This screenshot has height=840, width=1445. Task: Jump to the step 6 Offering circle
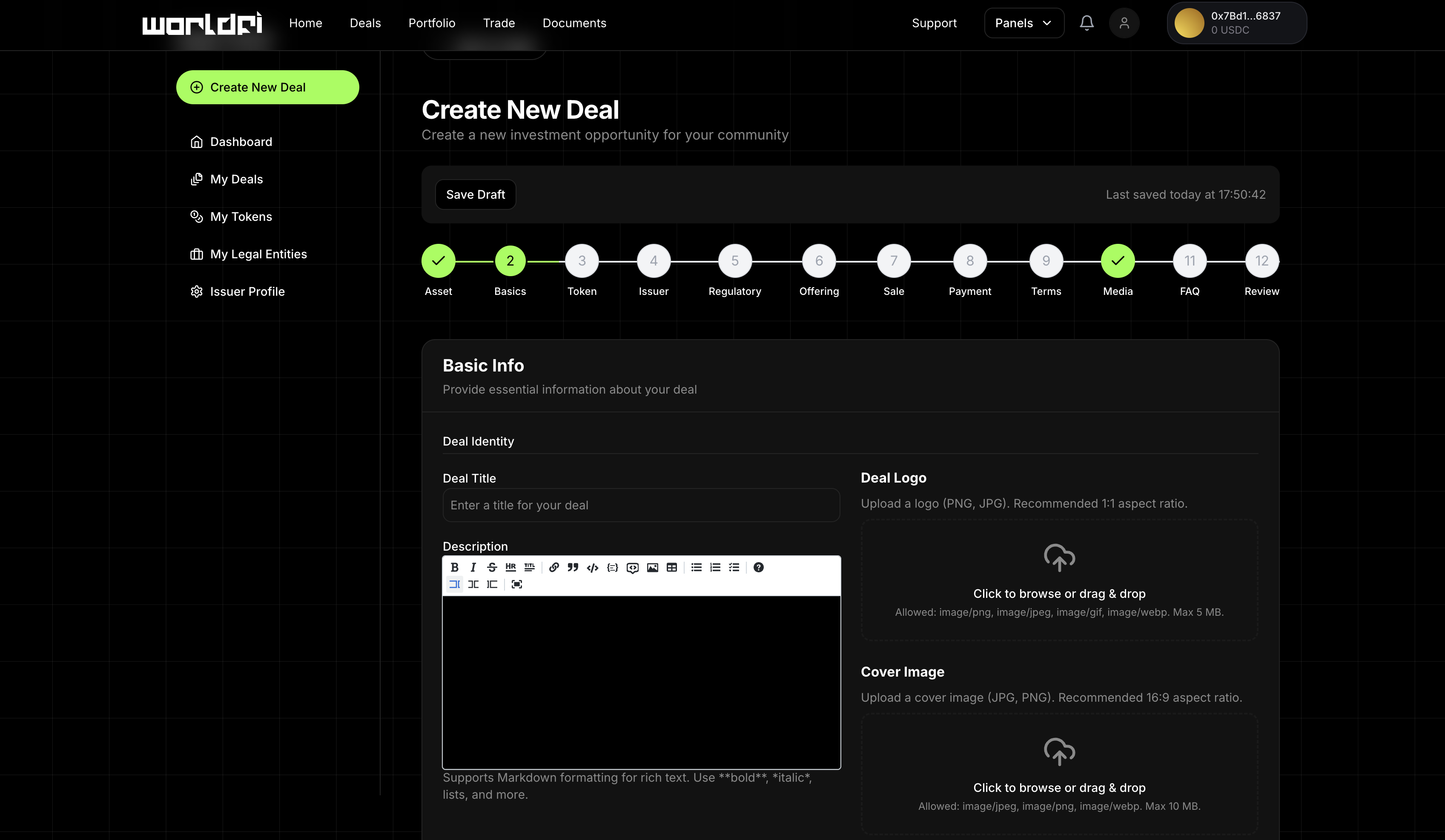tap(819, 261)
